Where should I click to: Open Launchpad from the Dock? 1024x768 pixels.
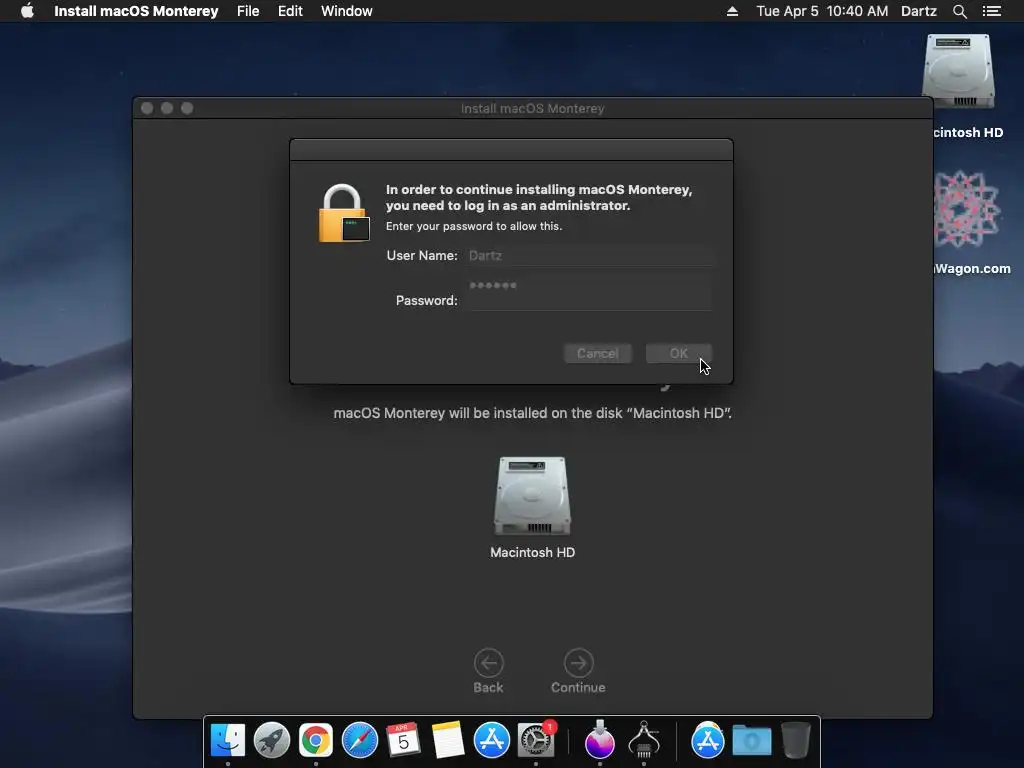[272, 740]
